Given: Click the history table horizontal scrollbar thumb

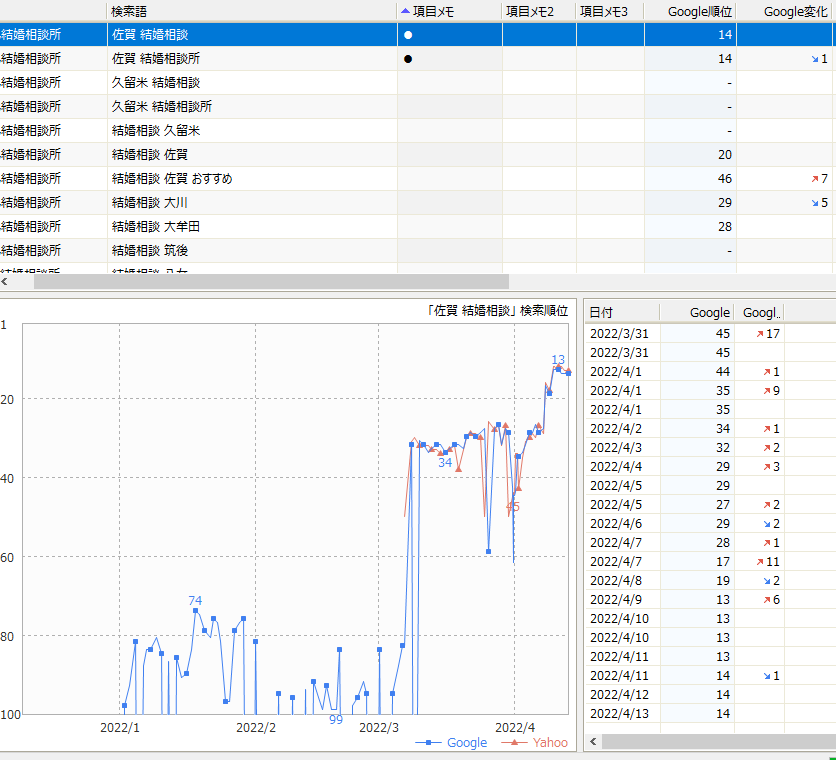Looking at the screenshot, I should (719, 741).
